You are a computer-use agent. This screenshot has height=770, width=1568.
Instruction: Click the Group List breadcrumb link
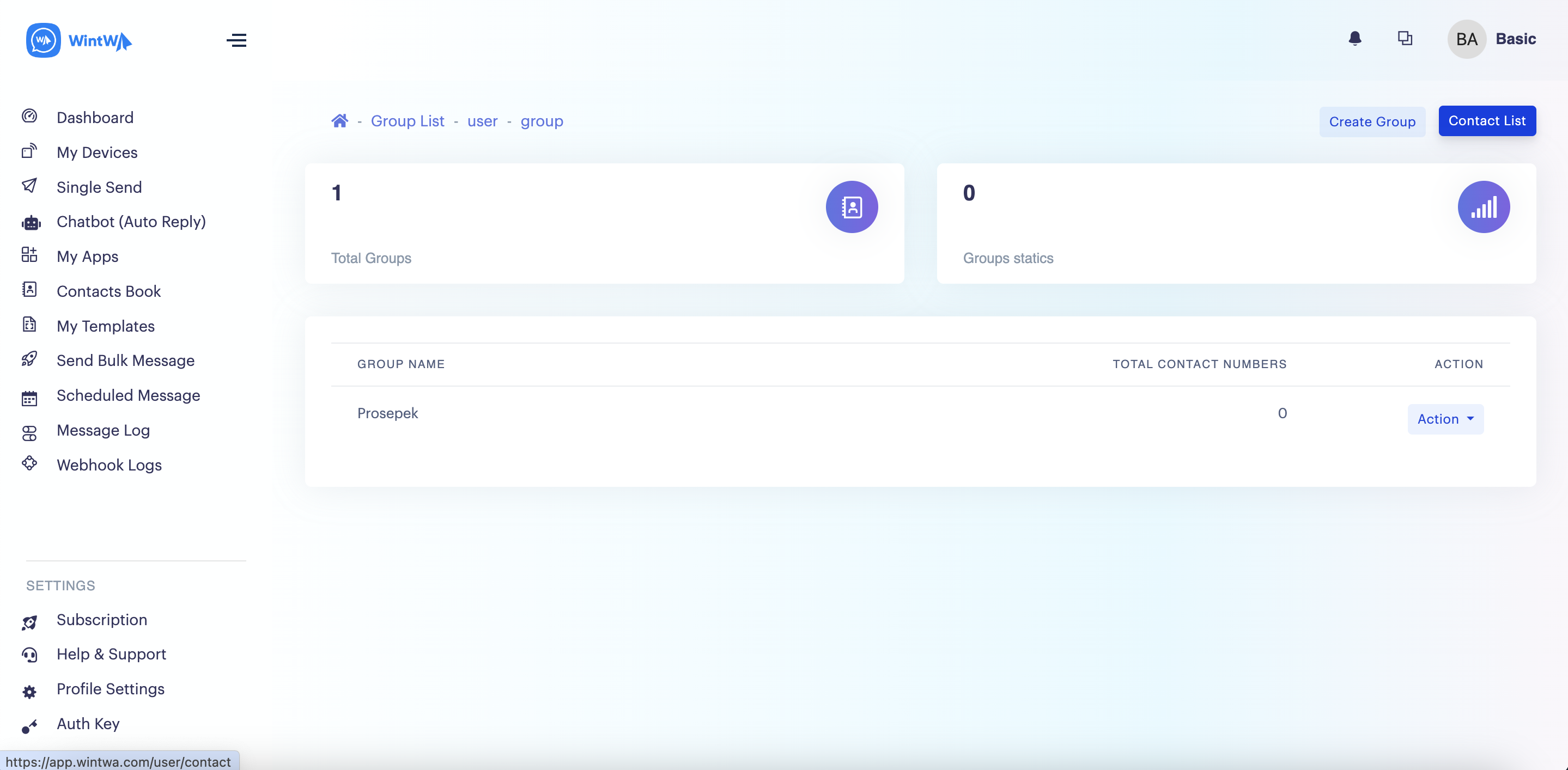407,121
